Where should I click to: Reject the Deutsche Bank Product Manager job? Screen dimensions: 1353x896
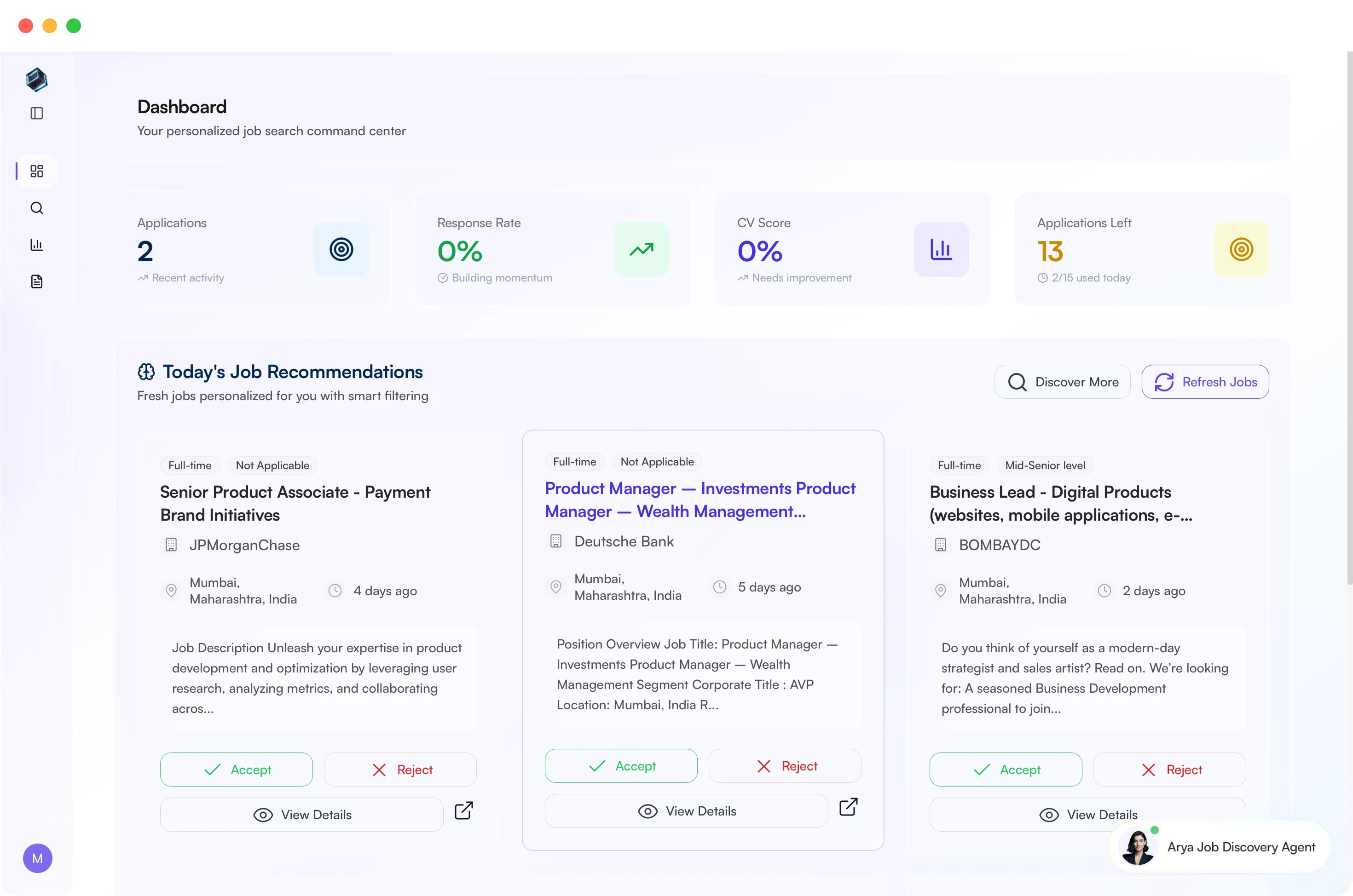tap(785, 766)
